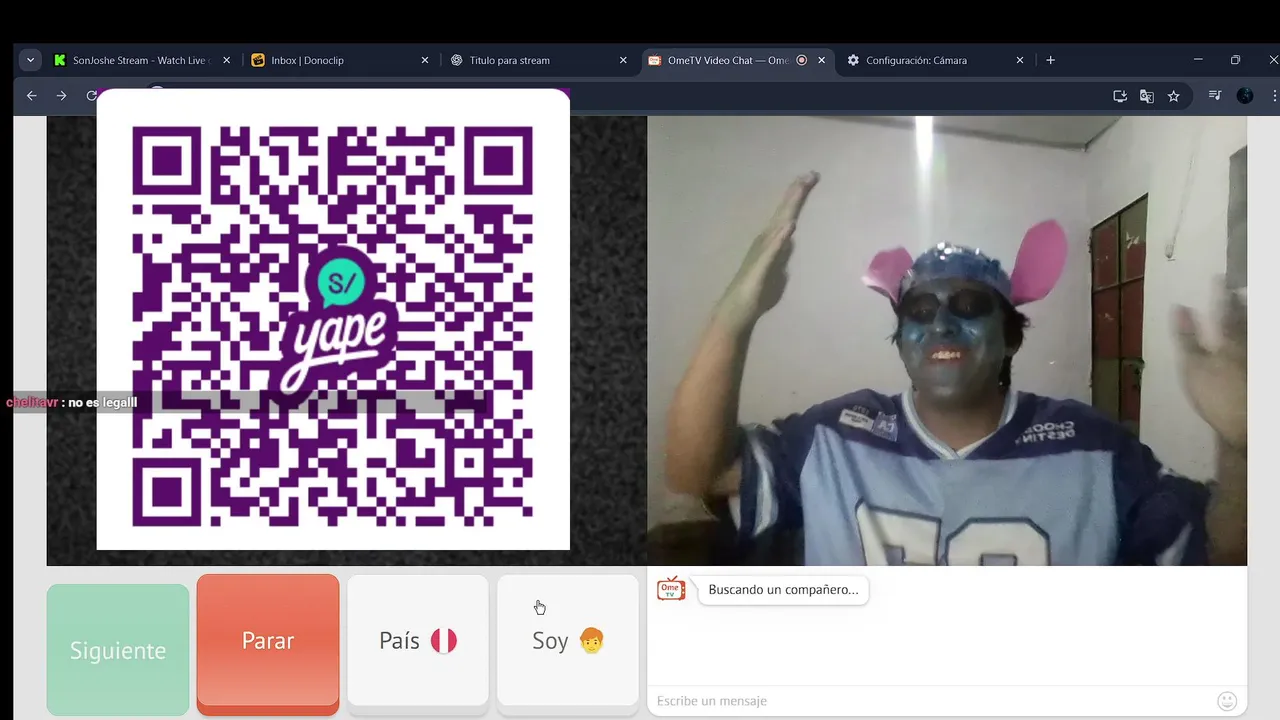Switch to Configuración: Cámara tab
The height and width of the screenshot is (720, 1280).
coord(935,60)
